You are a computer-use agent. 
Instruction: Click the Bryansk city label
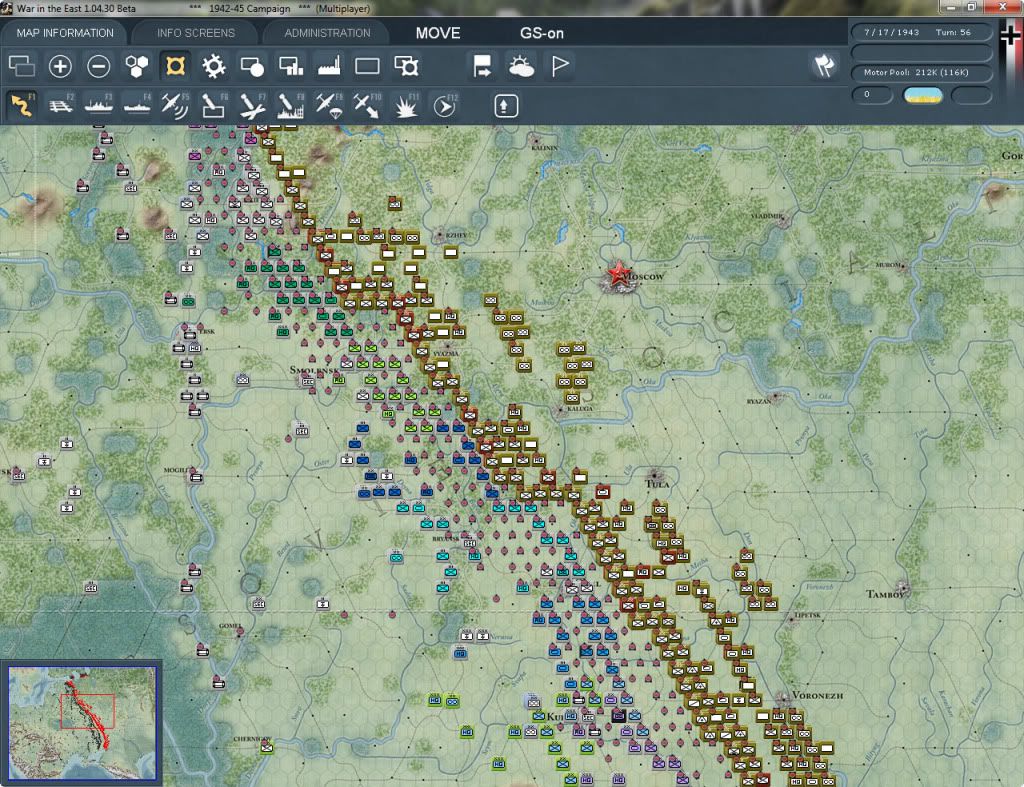point(446,539)
